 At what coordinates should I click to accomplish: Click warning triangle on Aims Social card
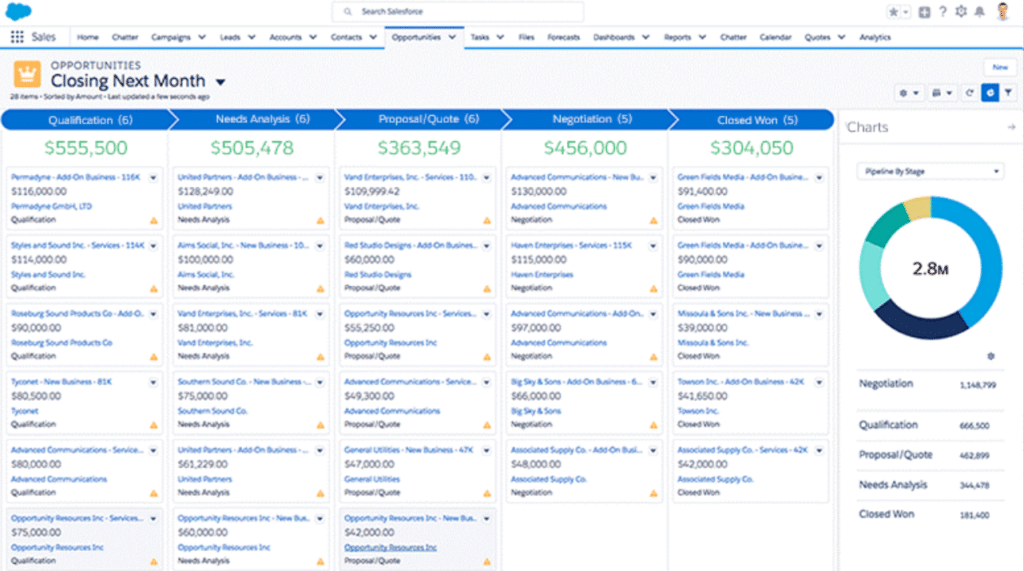(x=320, y=289)
